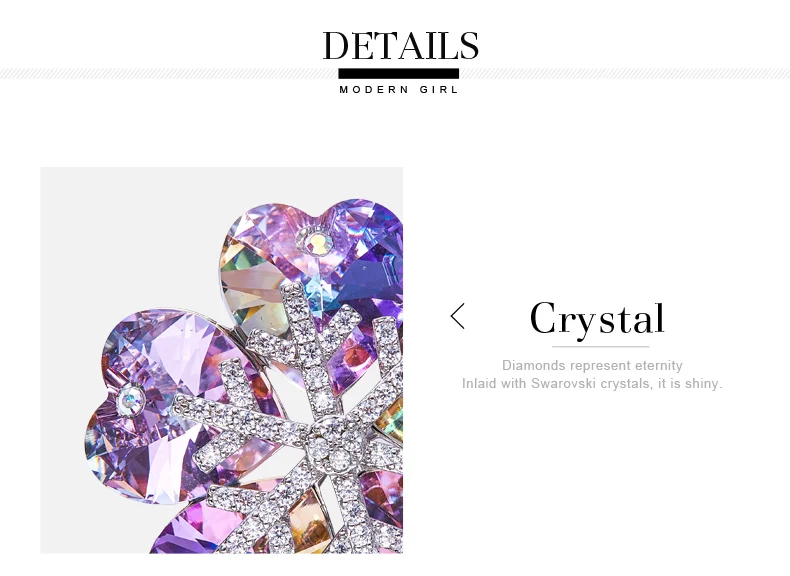Click the thin underline beneath Crystal

(x=601, y=347)
